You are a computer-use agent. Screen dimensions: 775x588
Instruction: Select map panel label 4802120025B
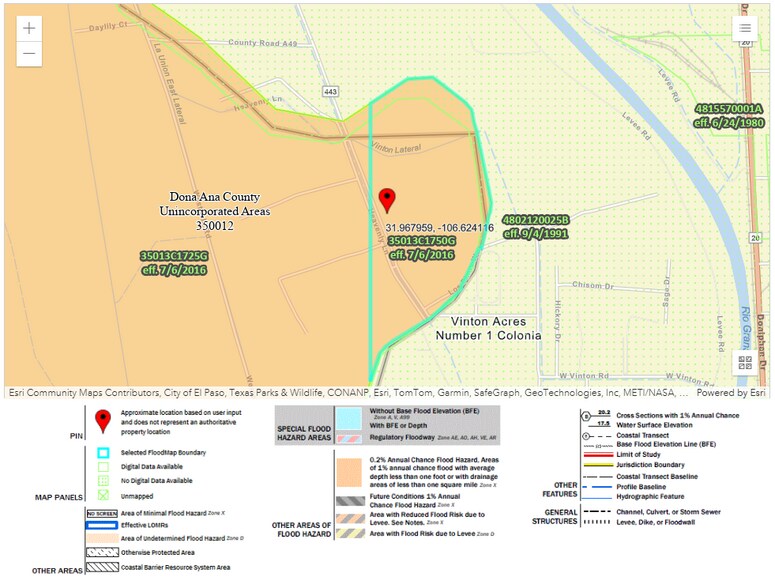point(535,220)
